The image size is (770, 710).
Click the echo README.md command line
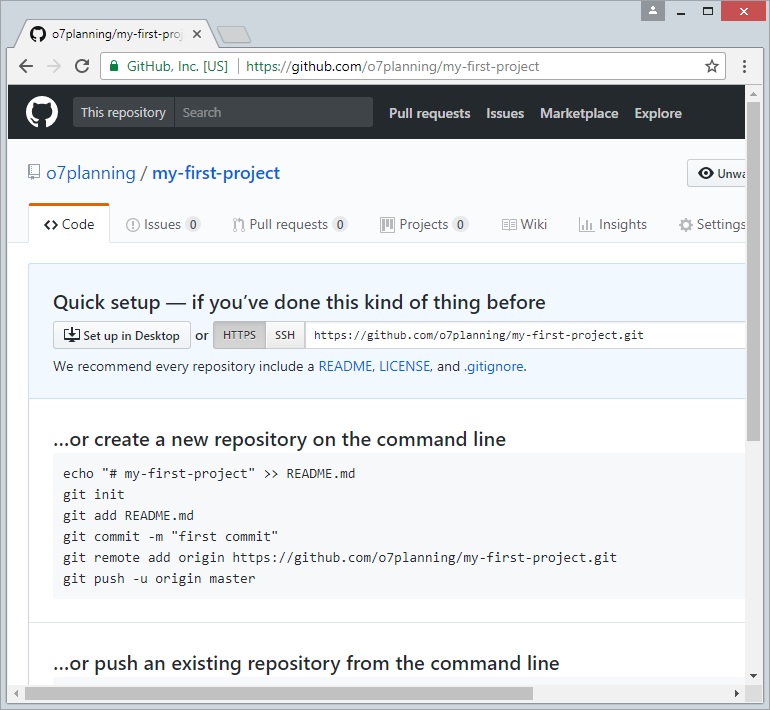[209, 474]
